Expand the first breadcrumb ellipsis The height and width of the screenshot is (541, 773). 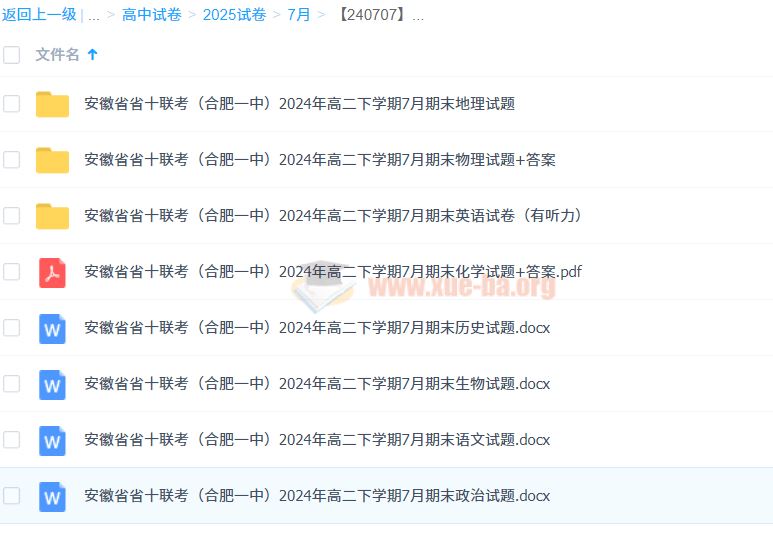94,16
